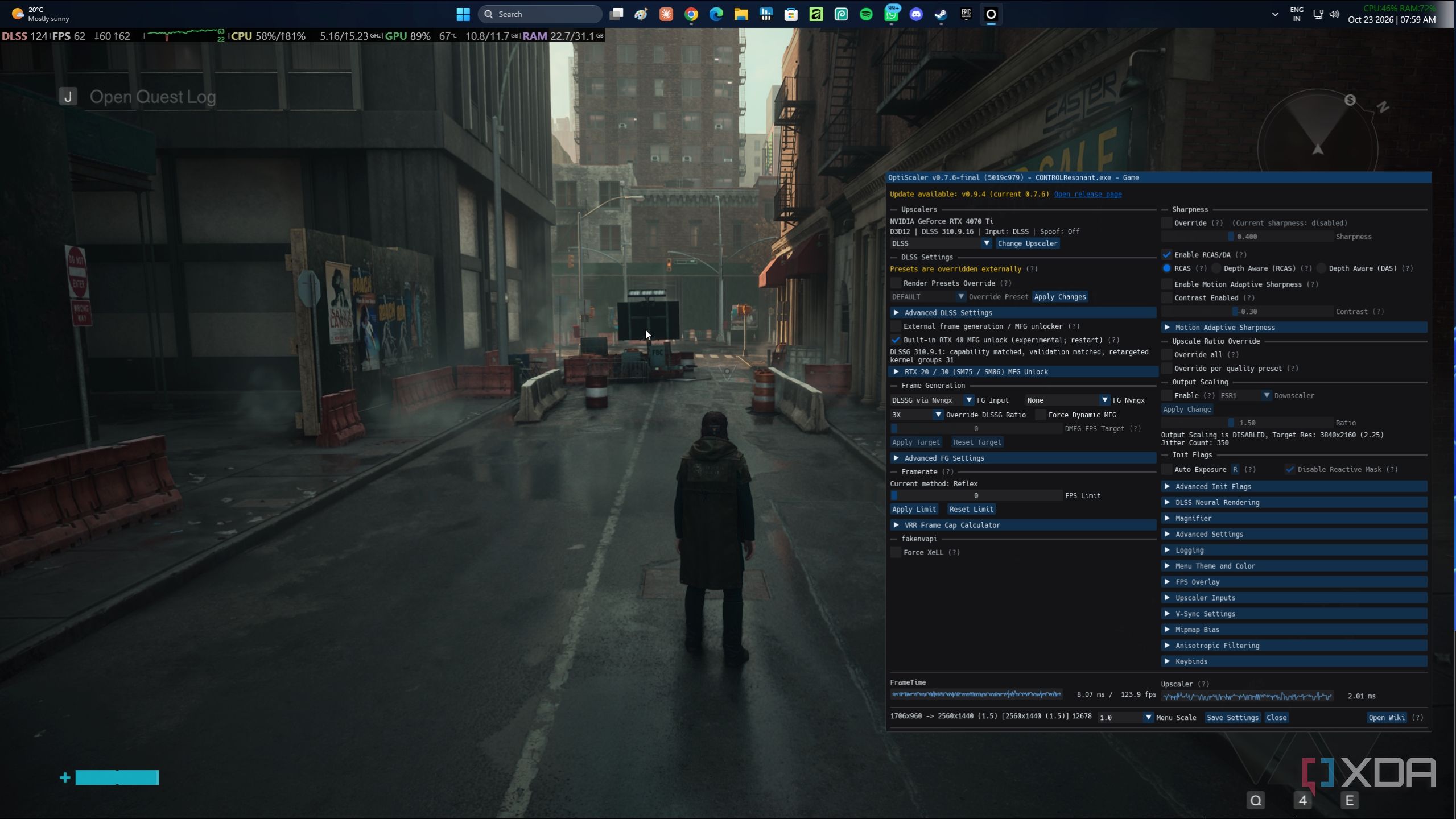Open File Explorer from the taskbar

[x=741, y=14]
